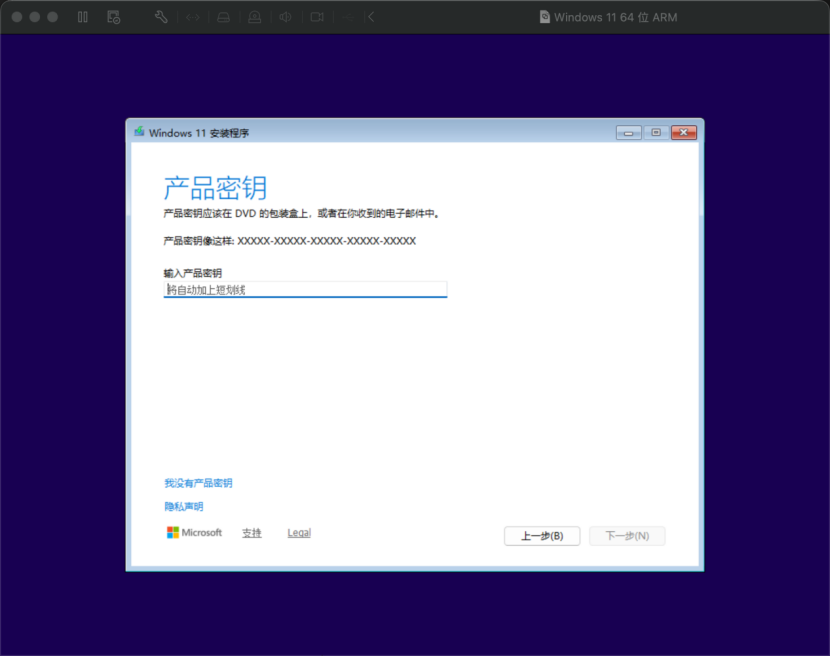Close the Windows 11 安装程序 window
The image size is (830, 656).
point(683,132)
